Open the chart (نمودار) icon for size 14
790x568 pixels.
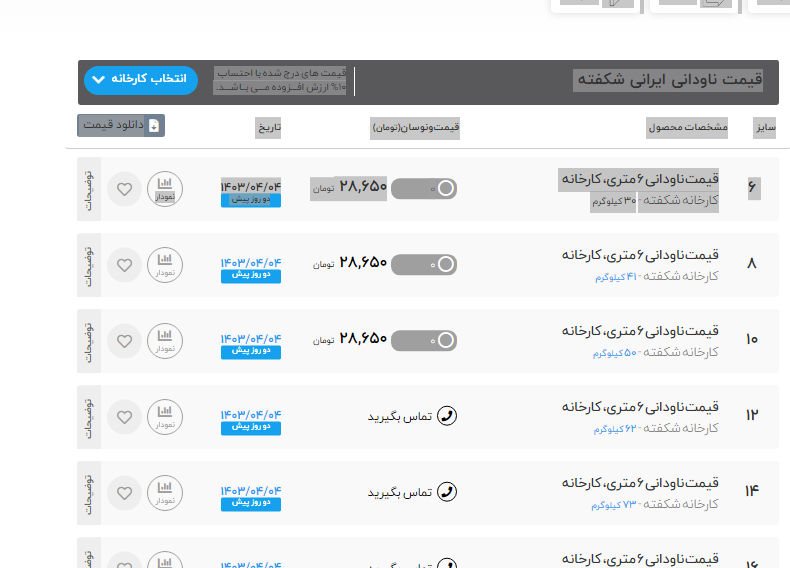coord(165,493)
